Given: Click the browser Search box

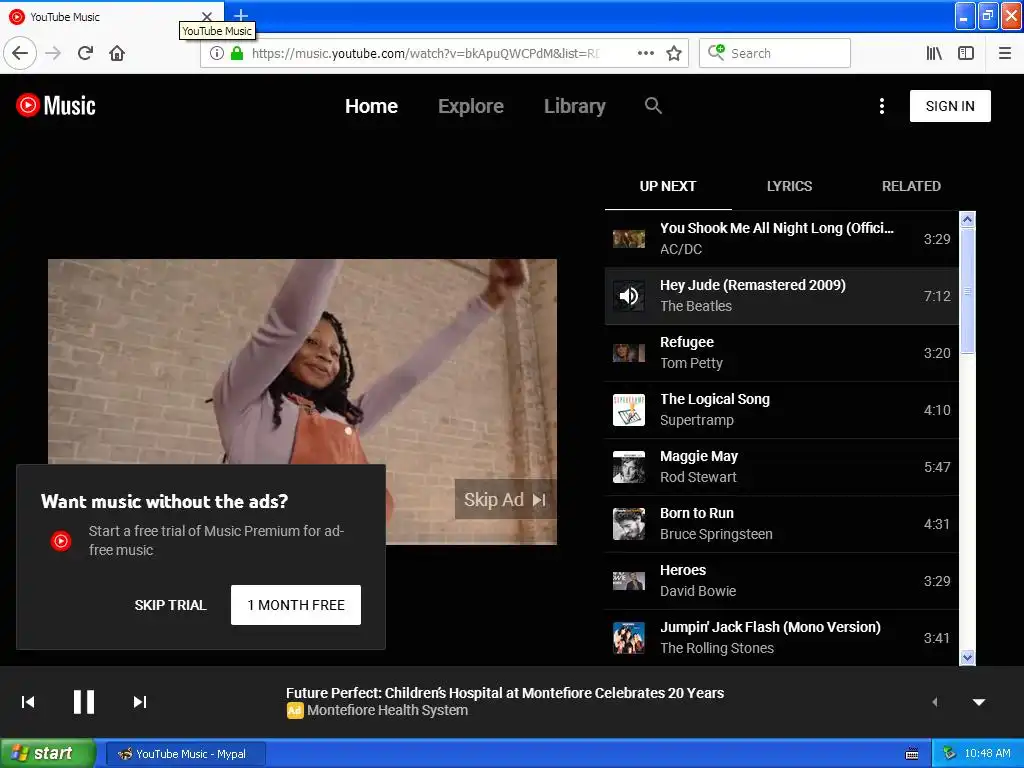Looking at the screenshot, I should point(775,53).
